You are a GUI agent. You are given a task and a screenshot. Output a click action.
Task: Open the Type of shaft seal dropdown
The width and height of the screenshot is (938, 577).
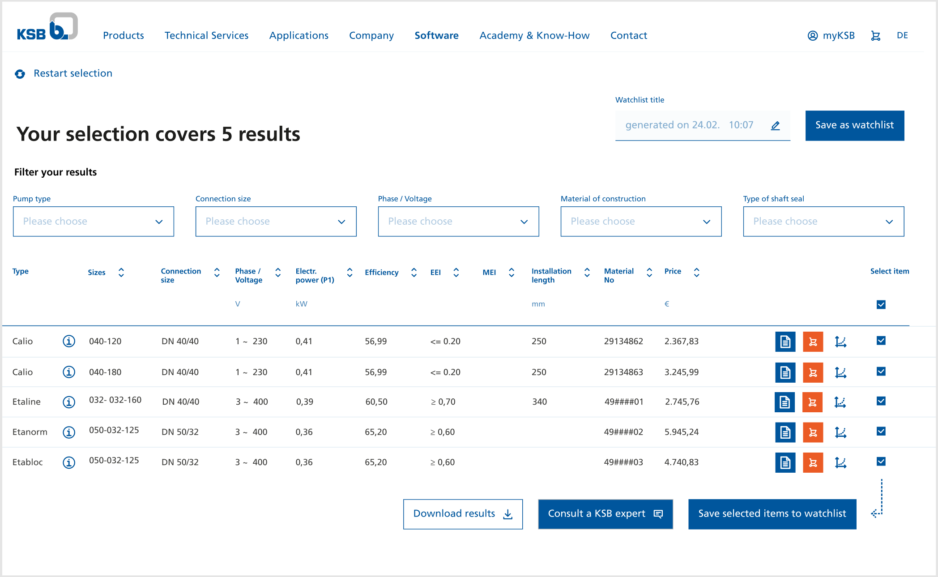[x=823, y=222]
